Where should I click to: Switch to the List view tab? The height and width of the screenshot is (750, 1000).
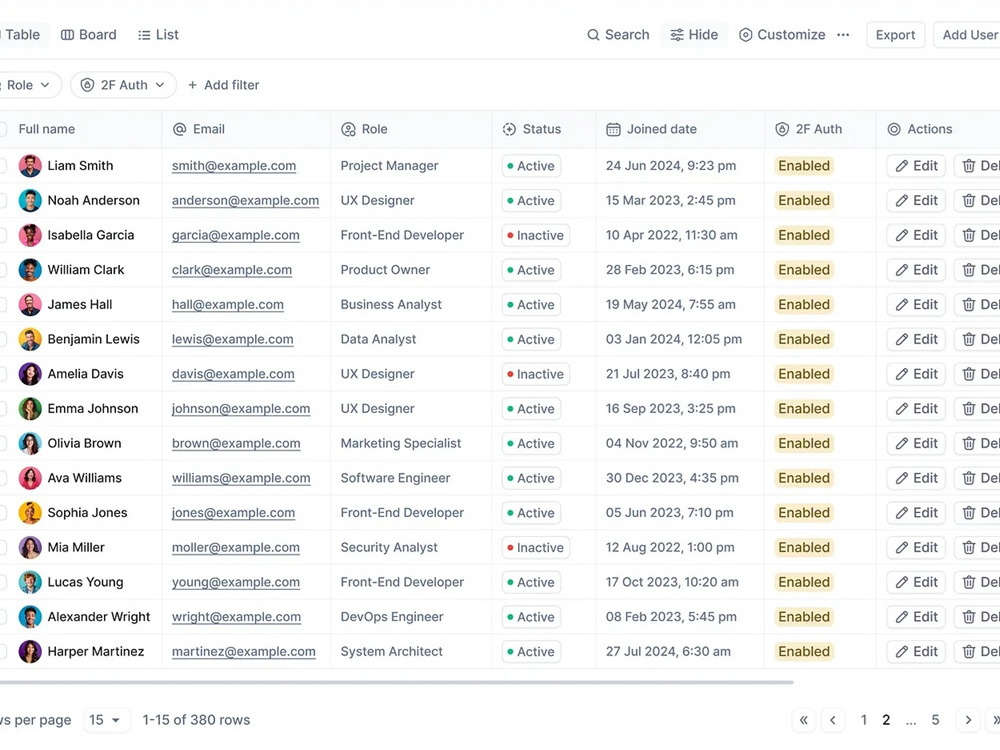click(159, 35)
